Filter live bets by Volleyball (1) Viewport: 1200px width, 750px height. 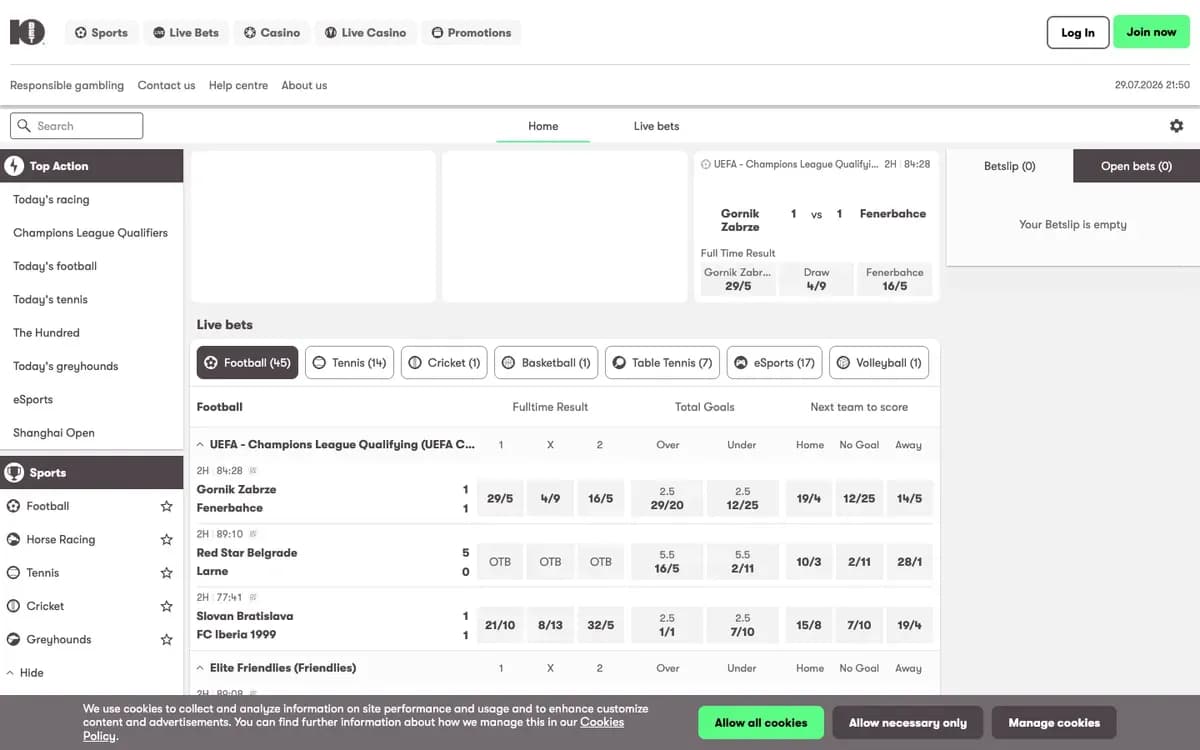click(x=879, y=363)
